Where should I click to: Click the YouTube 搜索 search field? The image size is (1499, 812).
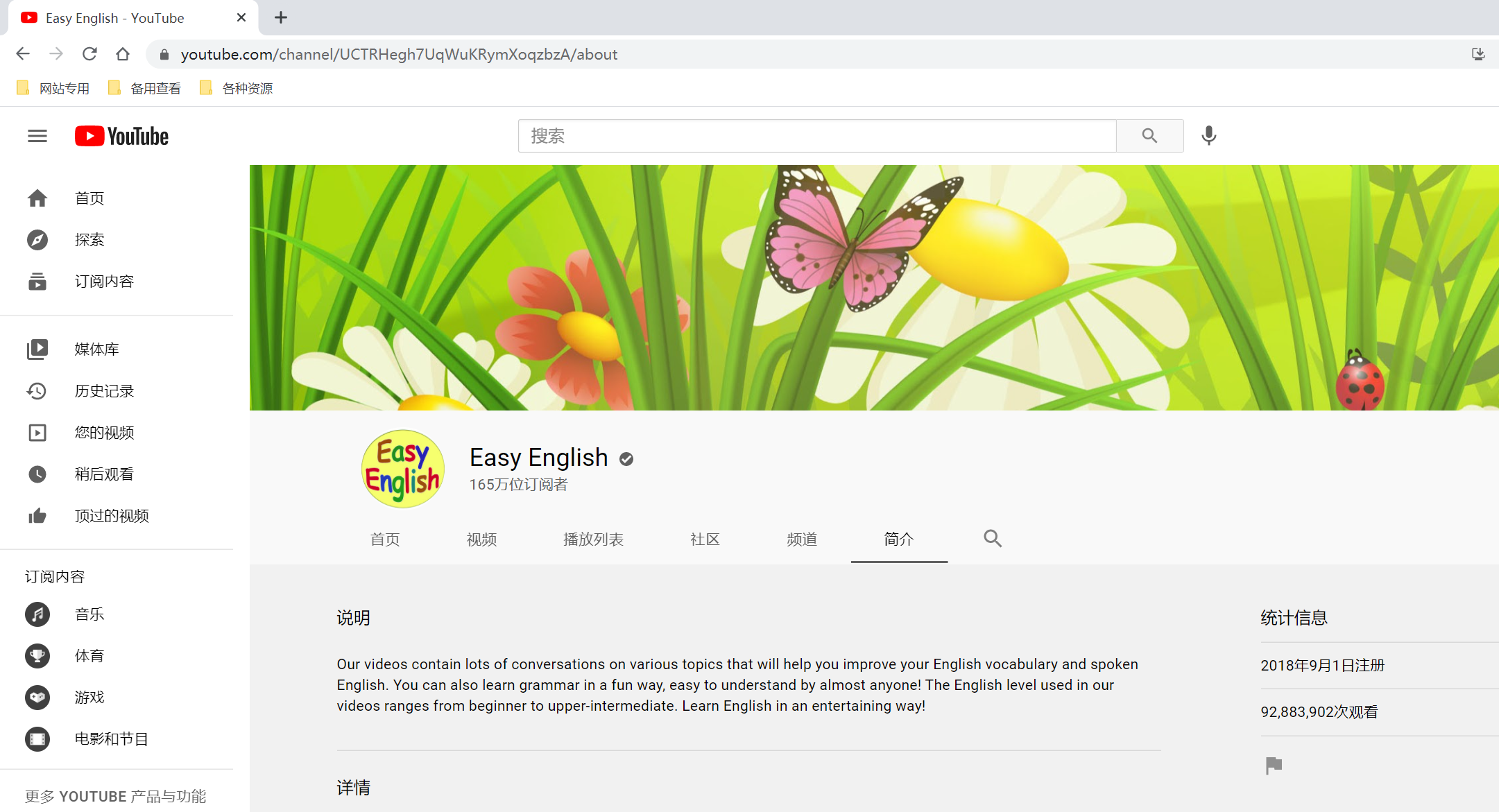817,136
